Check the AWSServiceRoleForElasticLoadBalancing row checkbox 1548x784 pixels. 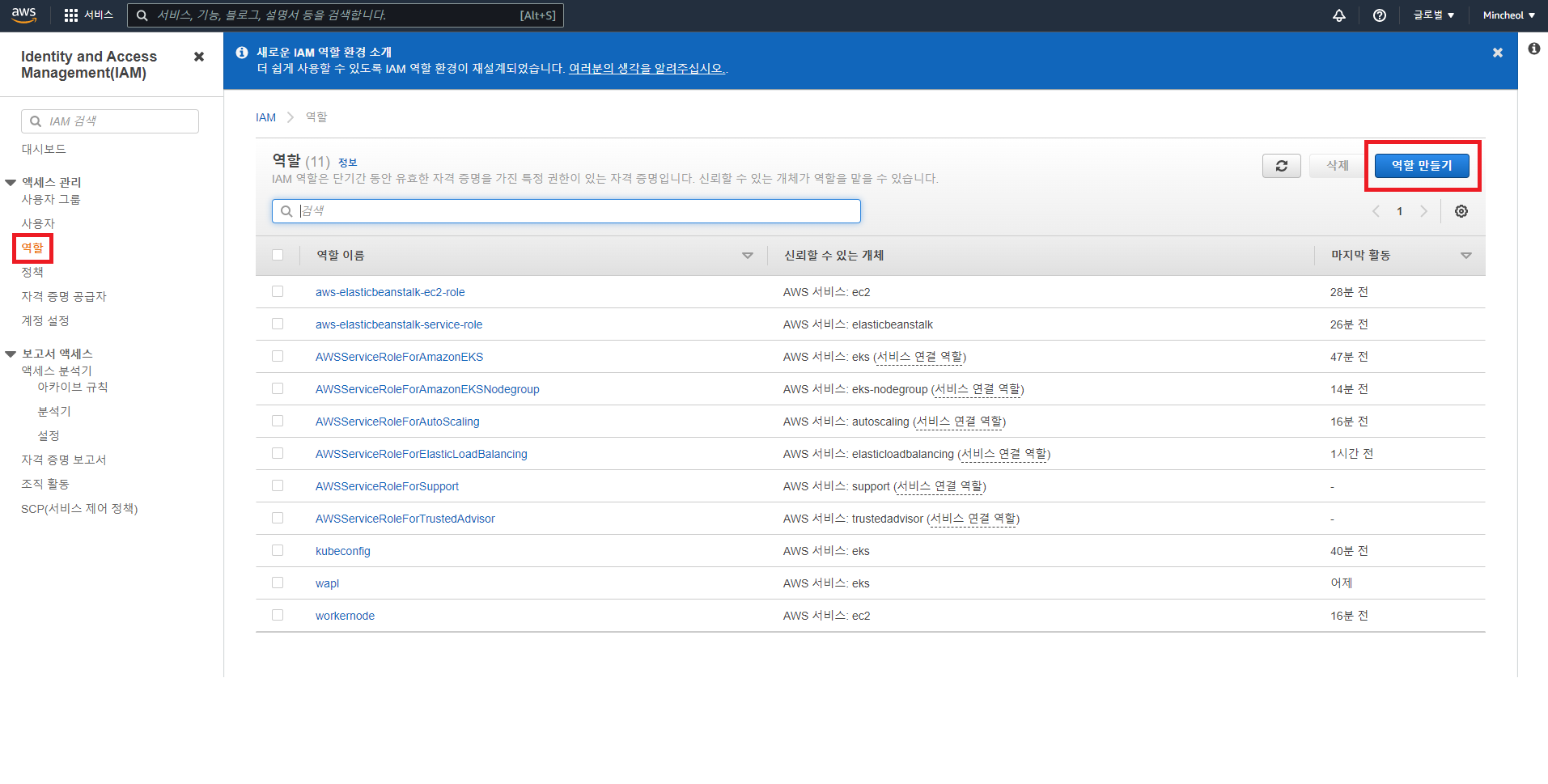click(x=278, y=453)
